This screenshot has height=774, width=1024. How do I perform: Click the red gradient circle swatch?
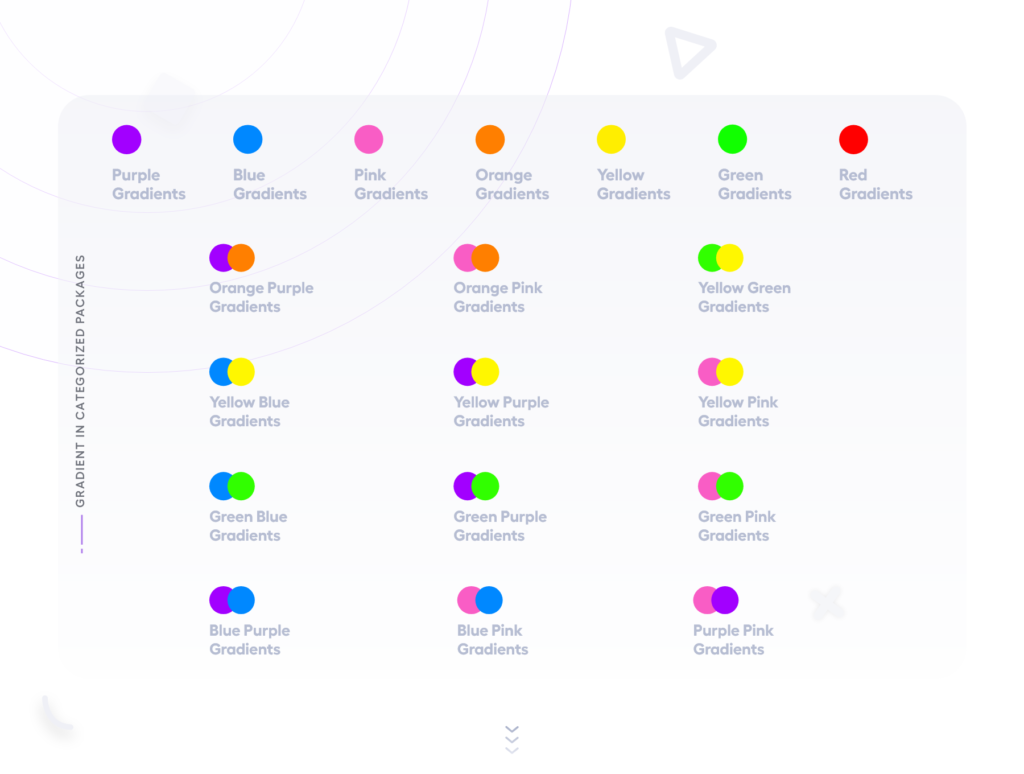[x=853, y=139]
